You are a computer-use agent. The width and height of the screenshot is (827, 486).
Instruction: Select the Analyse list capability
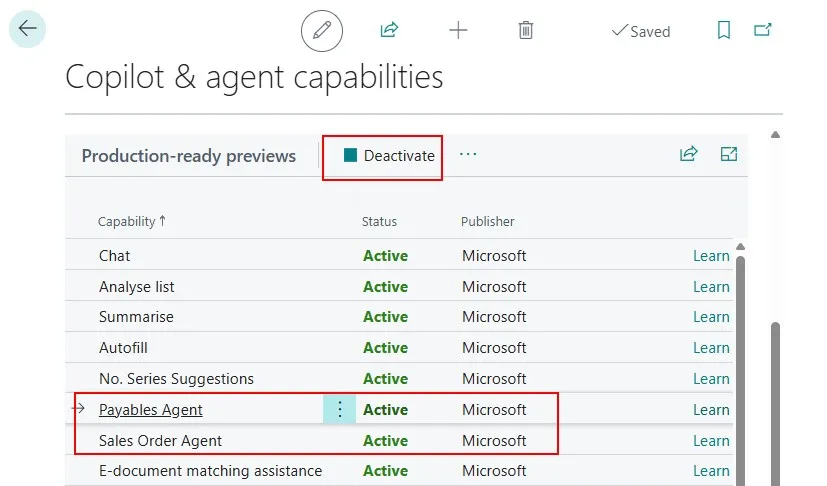click(137, 287)
